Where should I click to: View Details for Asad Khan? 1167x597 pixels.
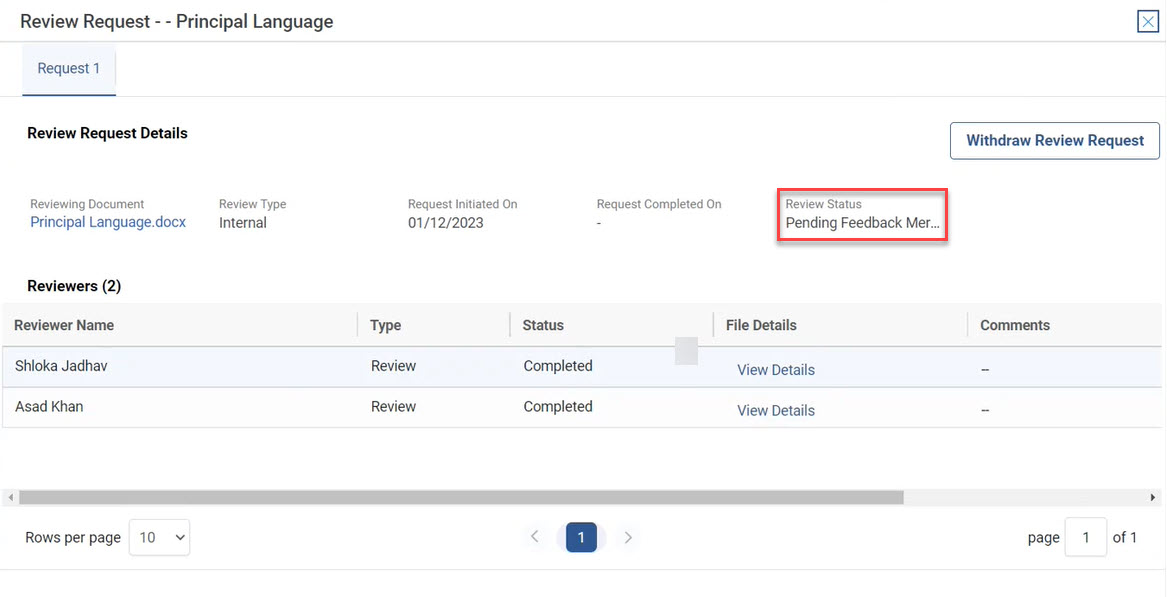tap(775, 411)
